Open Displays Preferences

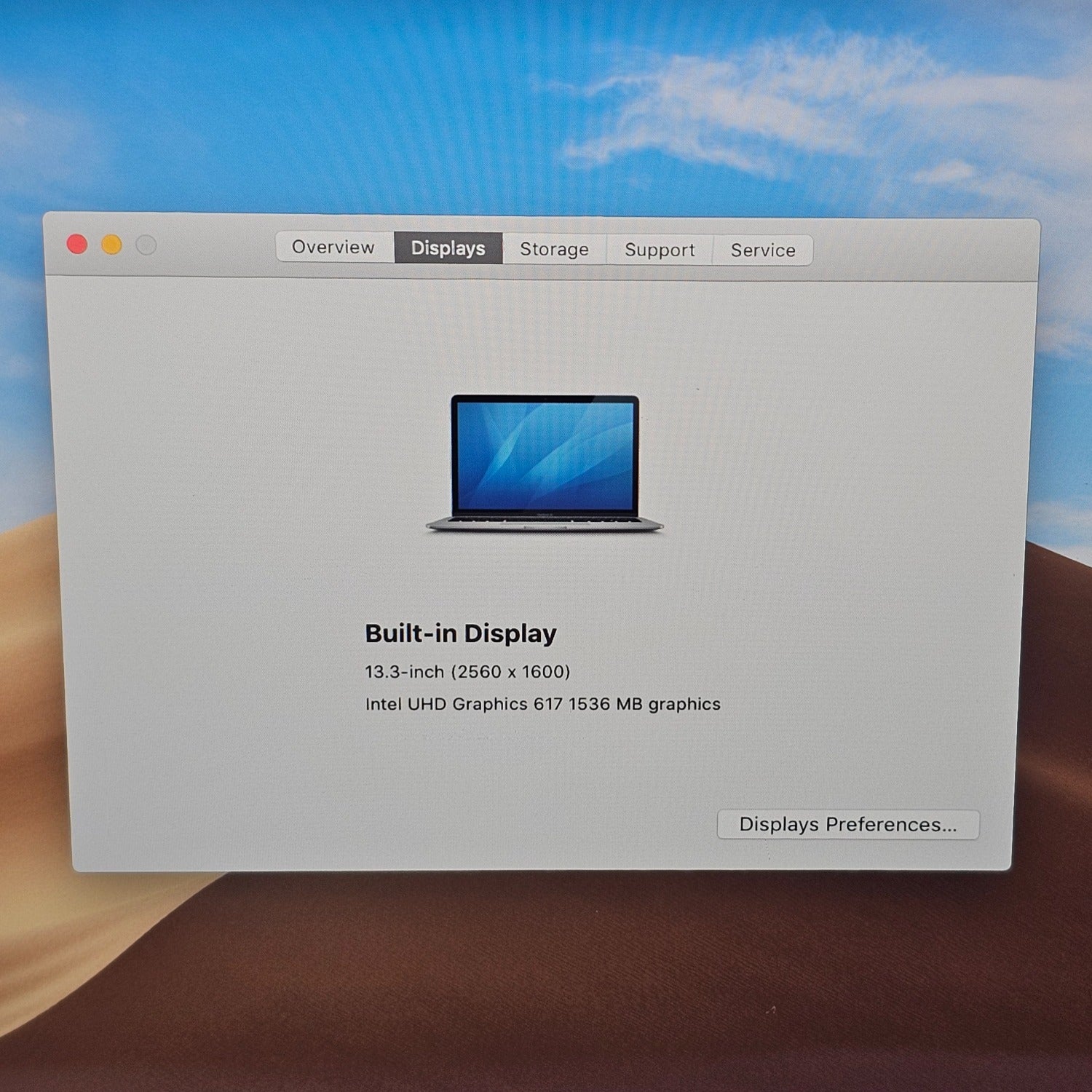[x=848, y=824]
